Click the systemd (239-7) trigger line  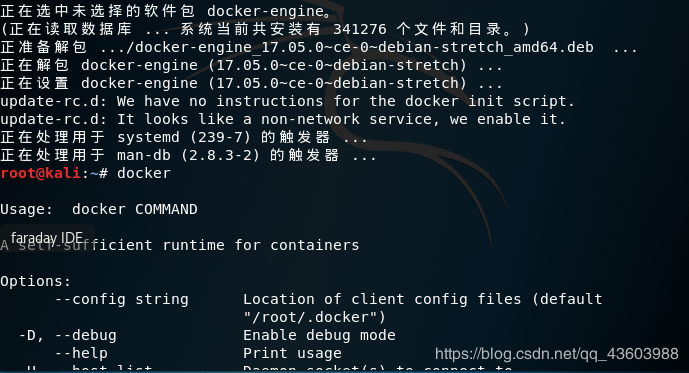184,137
